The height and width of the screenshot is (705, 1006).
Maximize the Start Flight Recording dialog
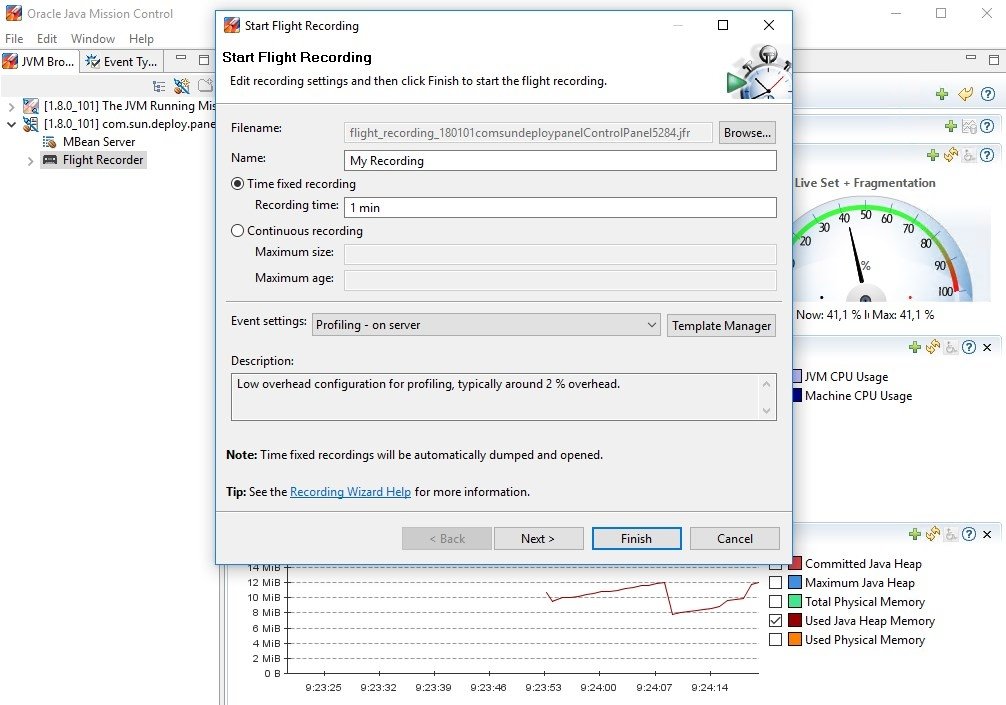(723, 25)
